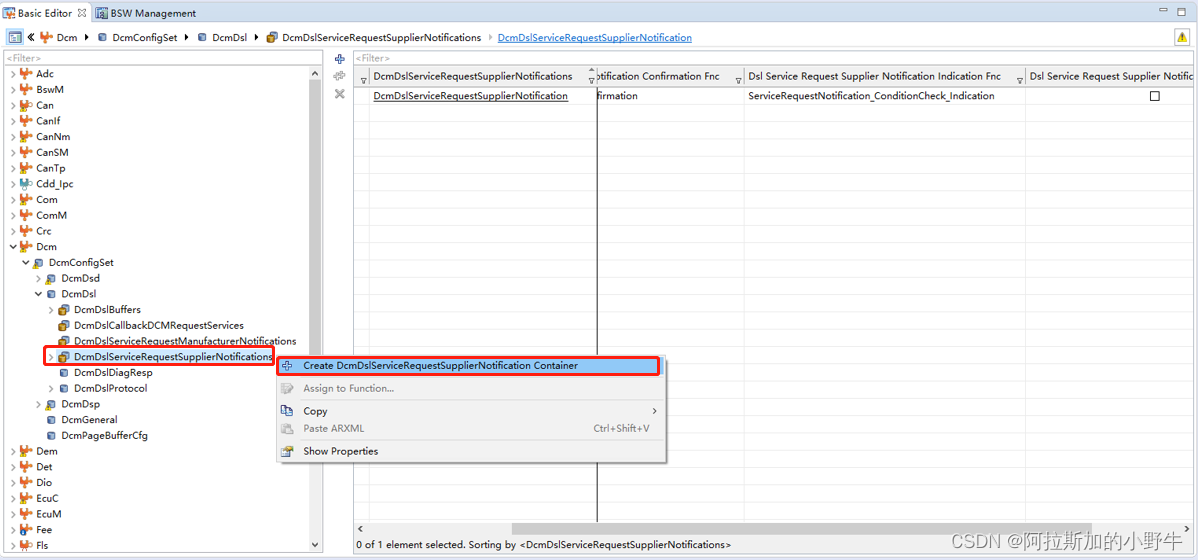Click the duplicate element icon beside the table

coord(341,76)
